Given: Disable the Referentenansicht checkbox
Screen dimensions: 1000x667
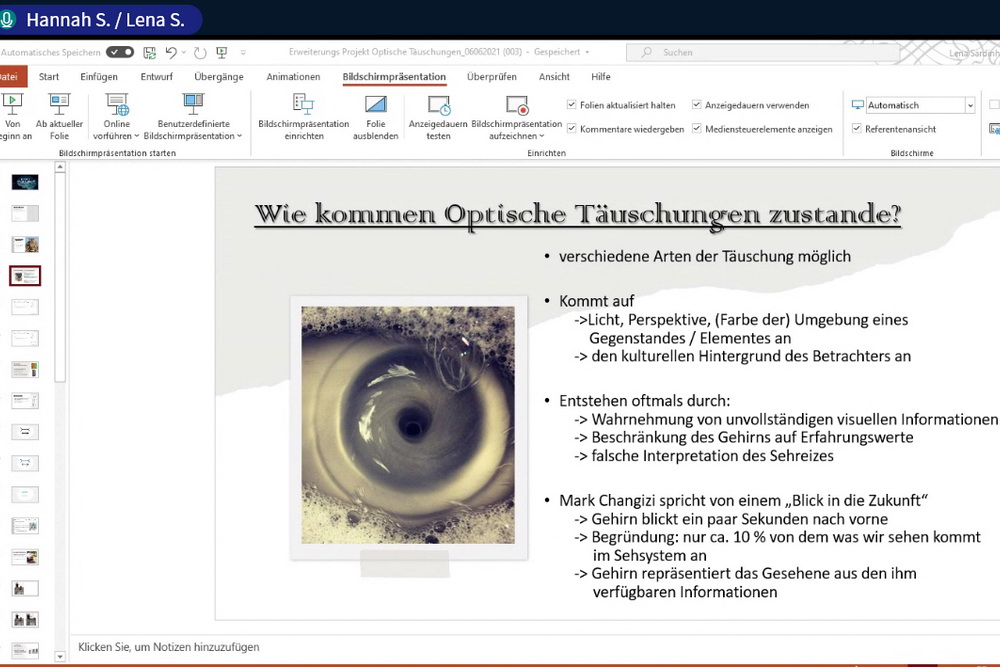Looking at the screenshot, I should (x=857, y=129).
